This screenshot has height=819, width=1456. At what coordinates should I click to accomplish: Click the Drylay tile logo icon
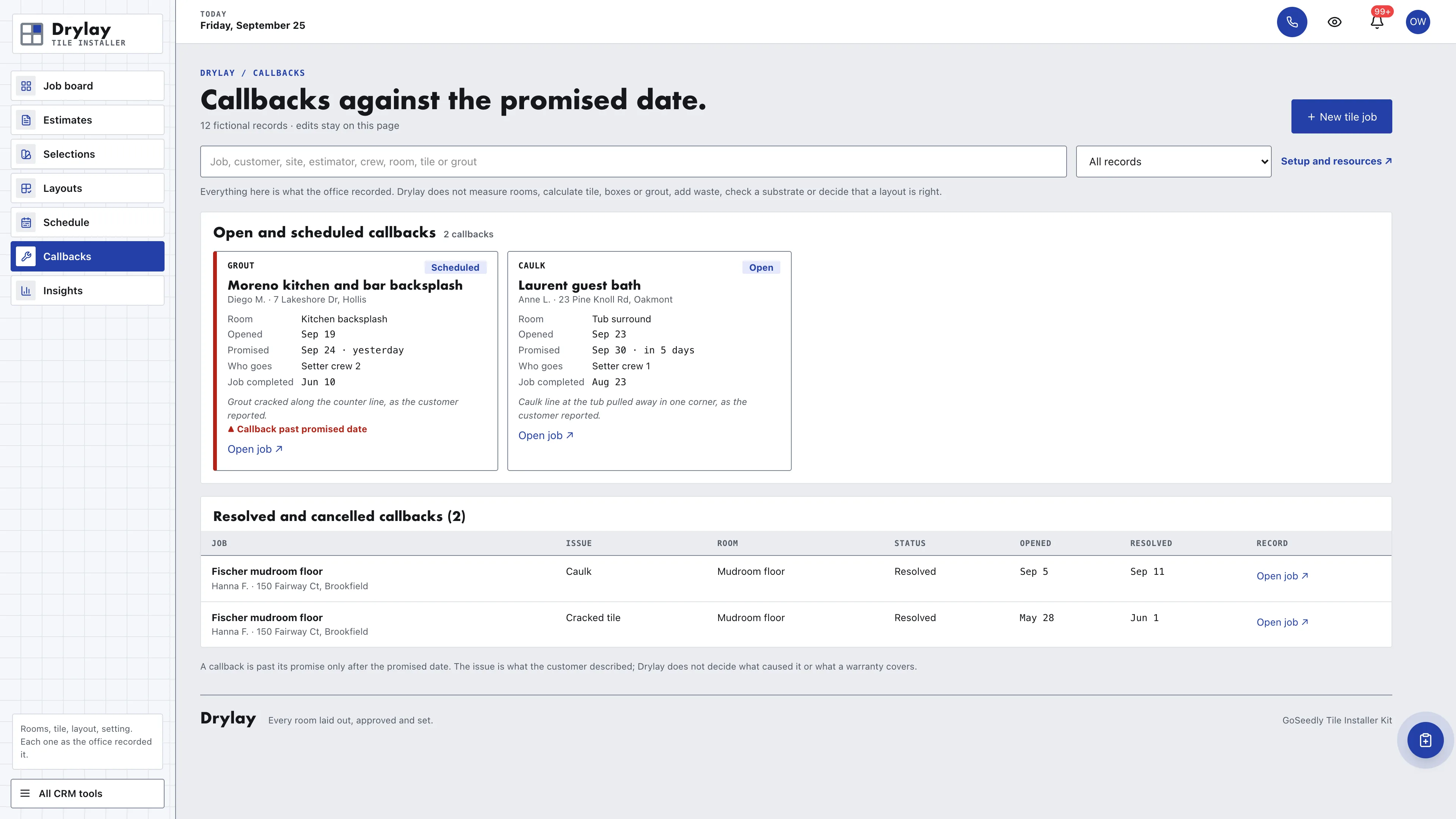pos(31,34)
